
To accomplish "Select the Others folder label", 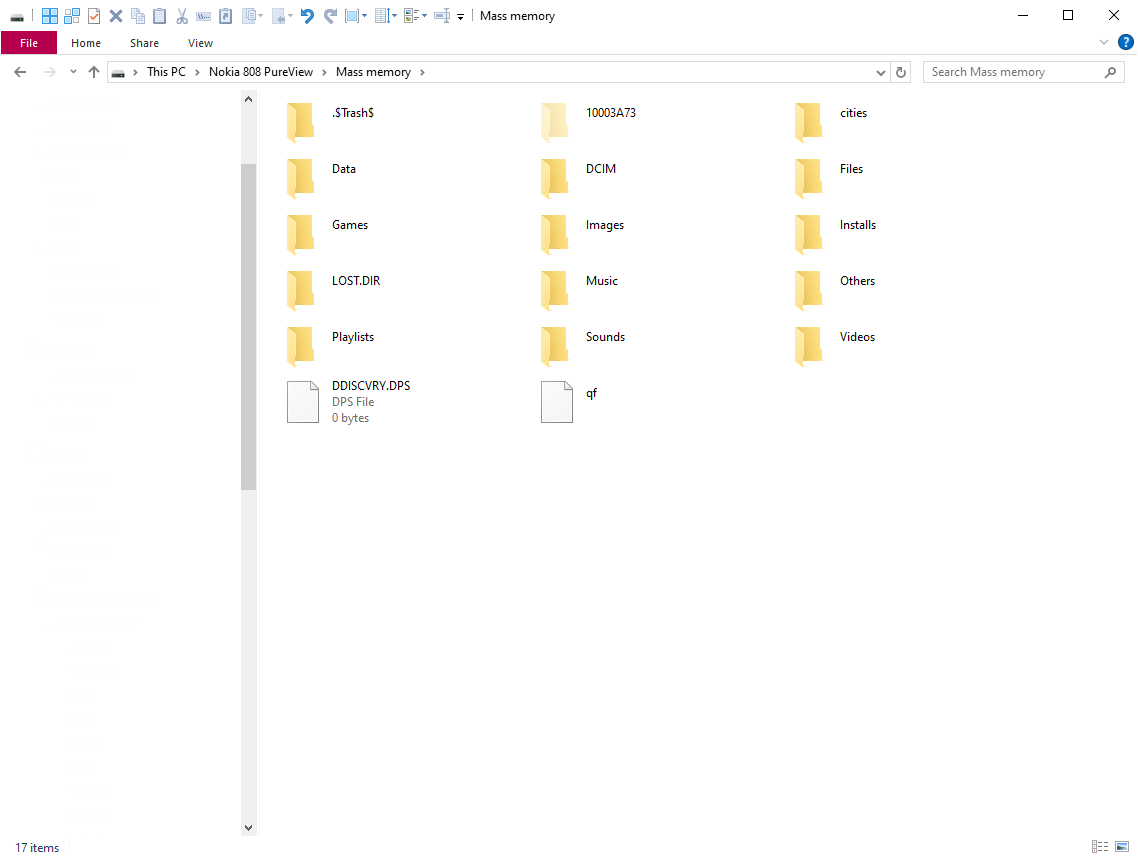I will click(857, 281).
